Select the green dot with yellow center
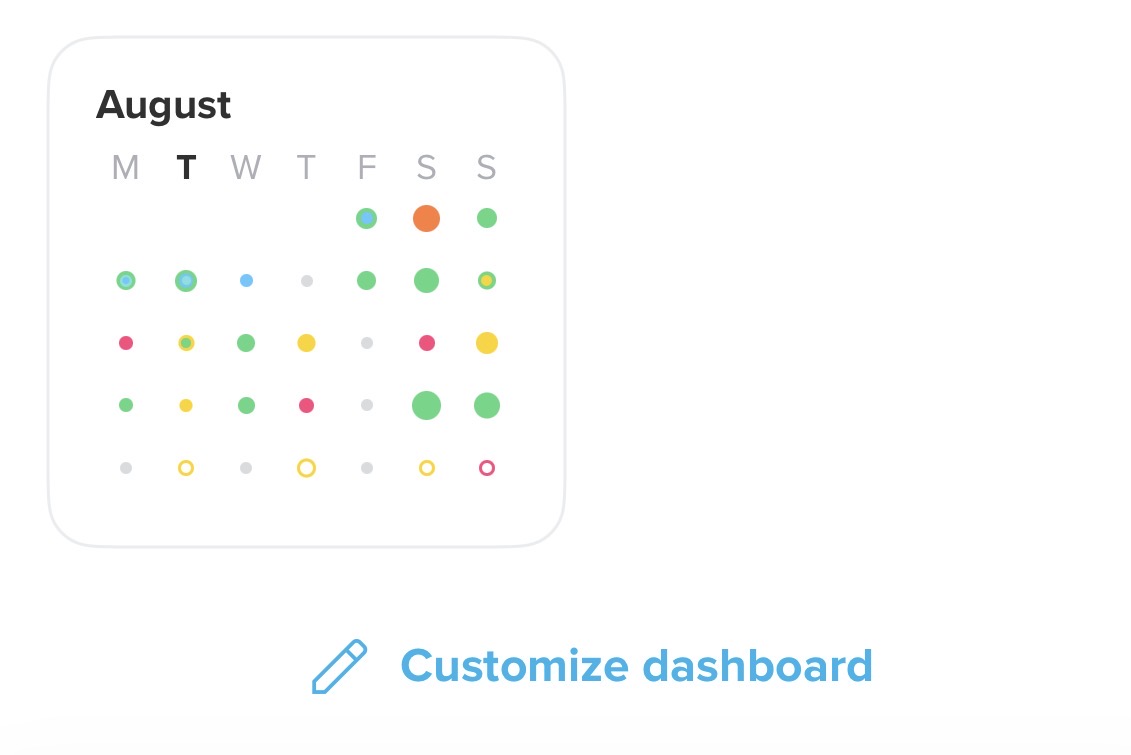Screen dimensions: 1131x755 (x=487, y=281)
